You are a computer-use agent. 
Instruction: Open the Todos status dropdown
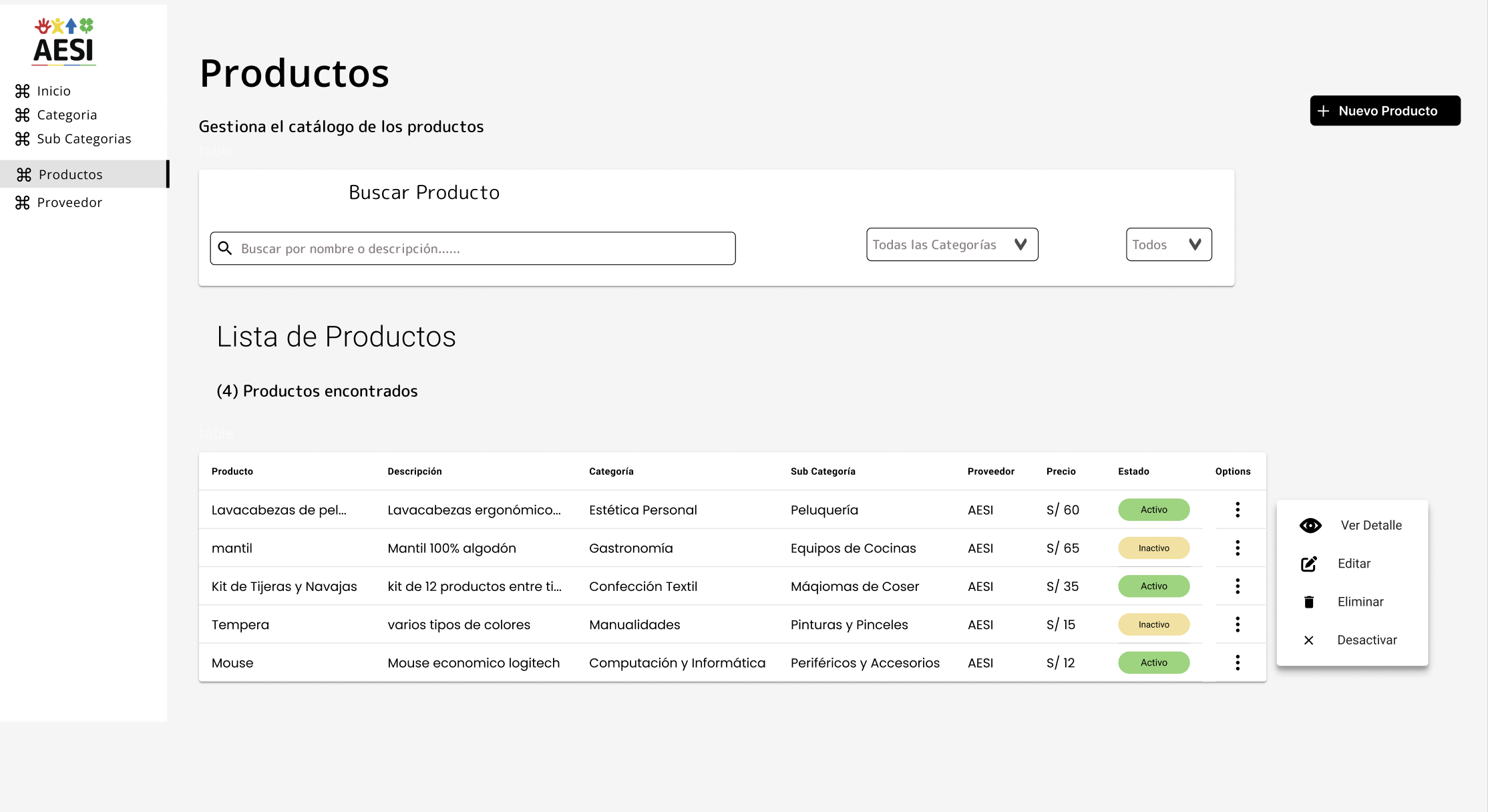[1169, 244]
